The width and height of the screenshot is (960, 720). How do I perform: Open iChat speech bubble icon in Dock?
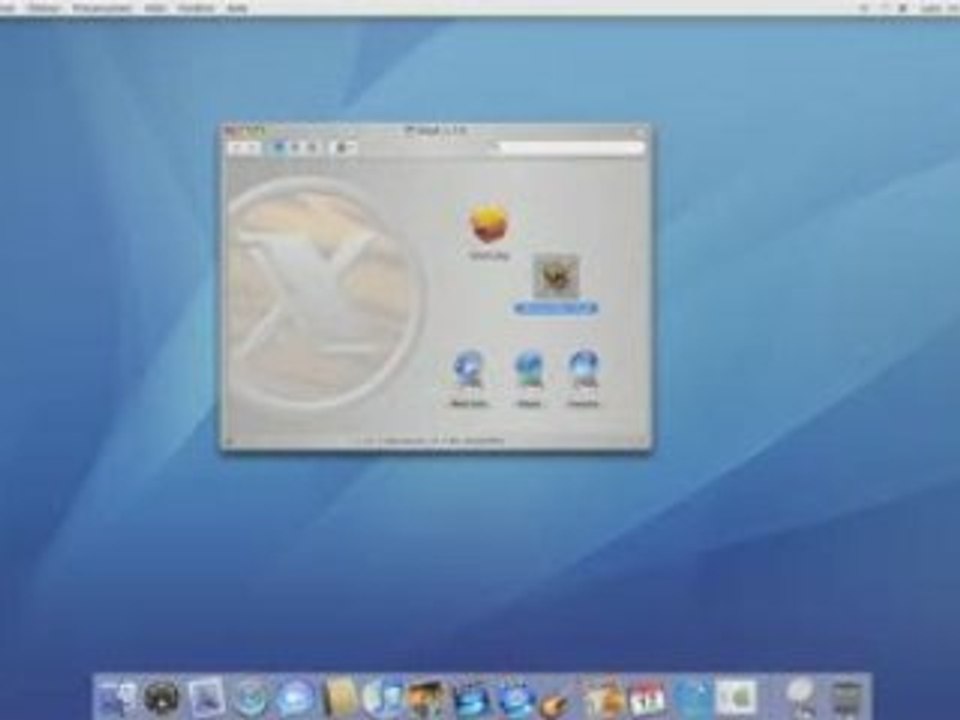tap(294, 698)
